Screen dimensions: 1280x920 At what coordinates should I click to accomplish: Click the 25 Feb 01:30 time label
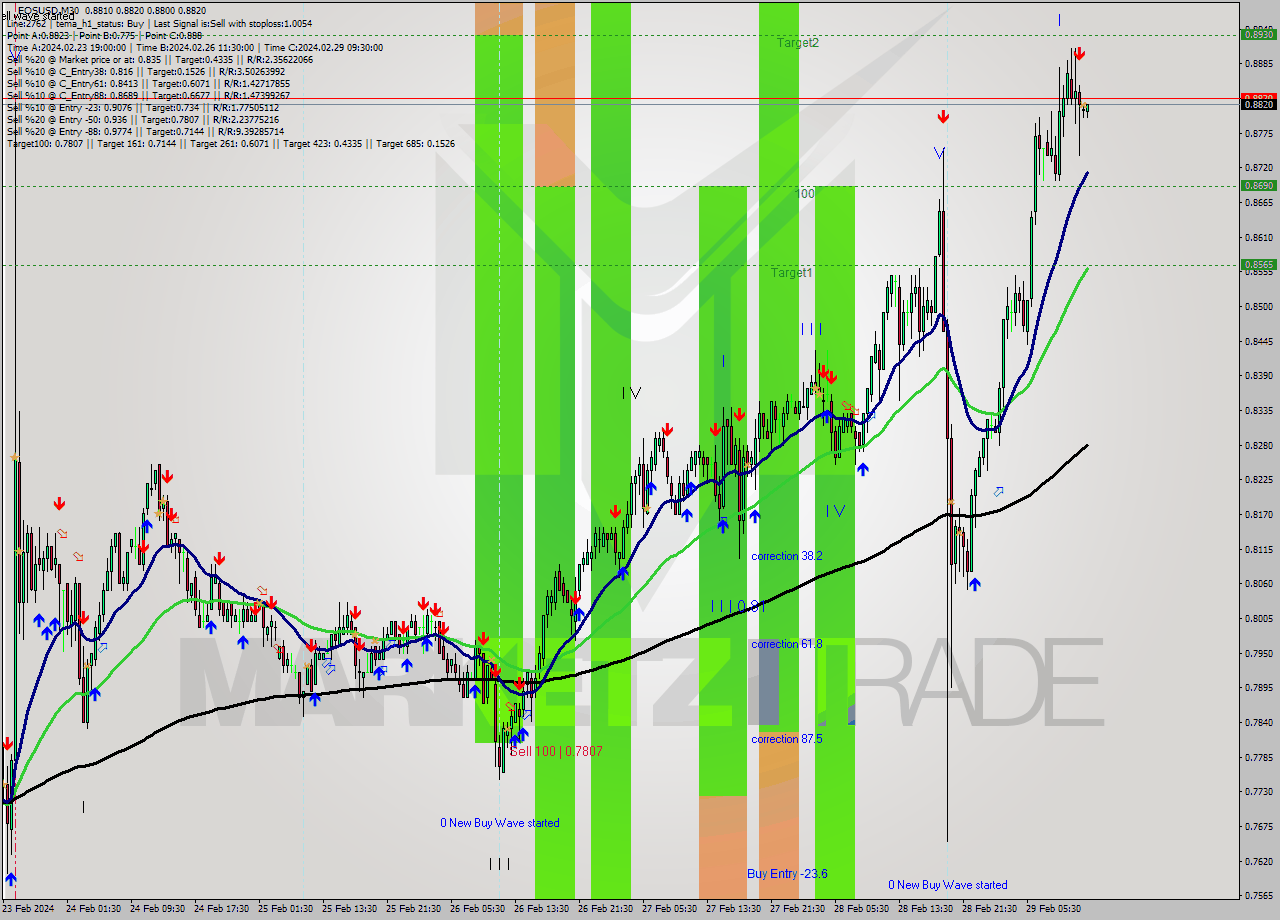coord(286,909)
